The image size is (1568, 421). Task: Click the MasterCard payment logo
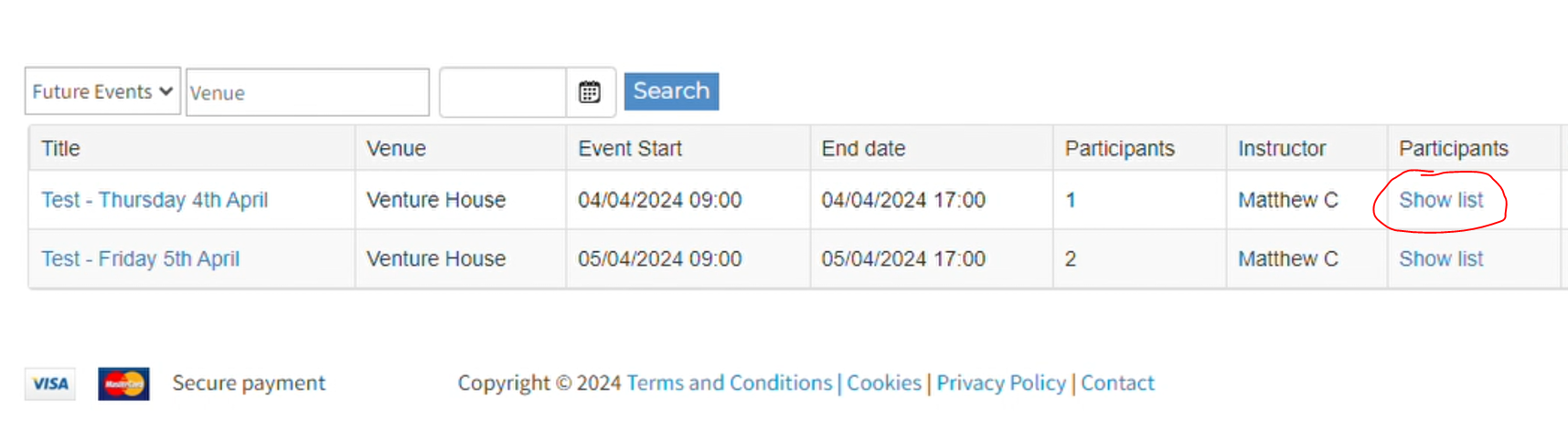coord(123,384)
